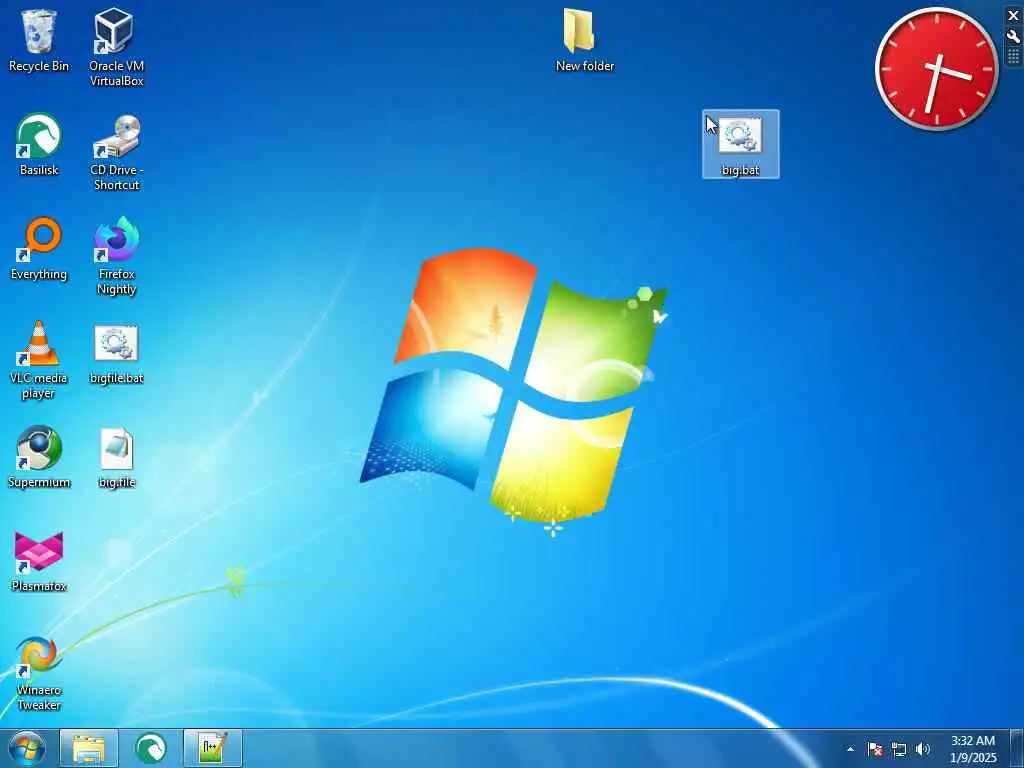The width and height of the screenshot is (1024, 768).
Task: Click the red clock gadget
Action: (936, 69)
